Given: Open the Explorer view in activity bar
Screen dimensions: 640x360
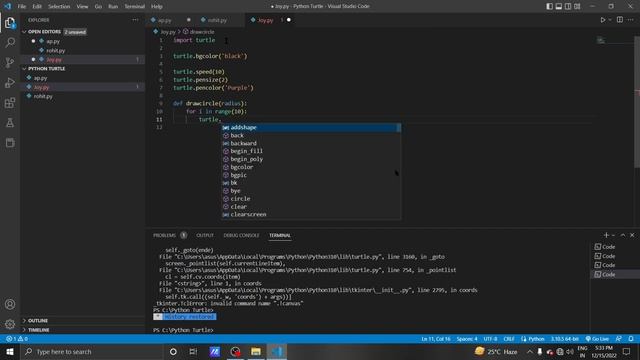Looking at the screenshot, I should click(10, 23).
